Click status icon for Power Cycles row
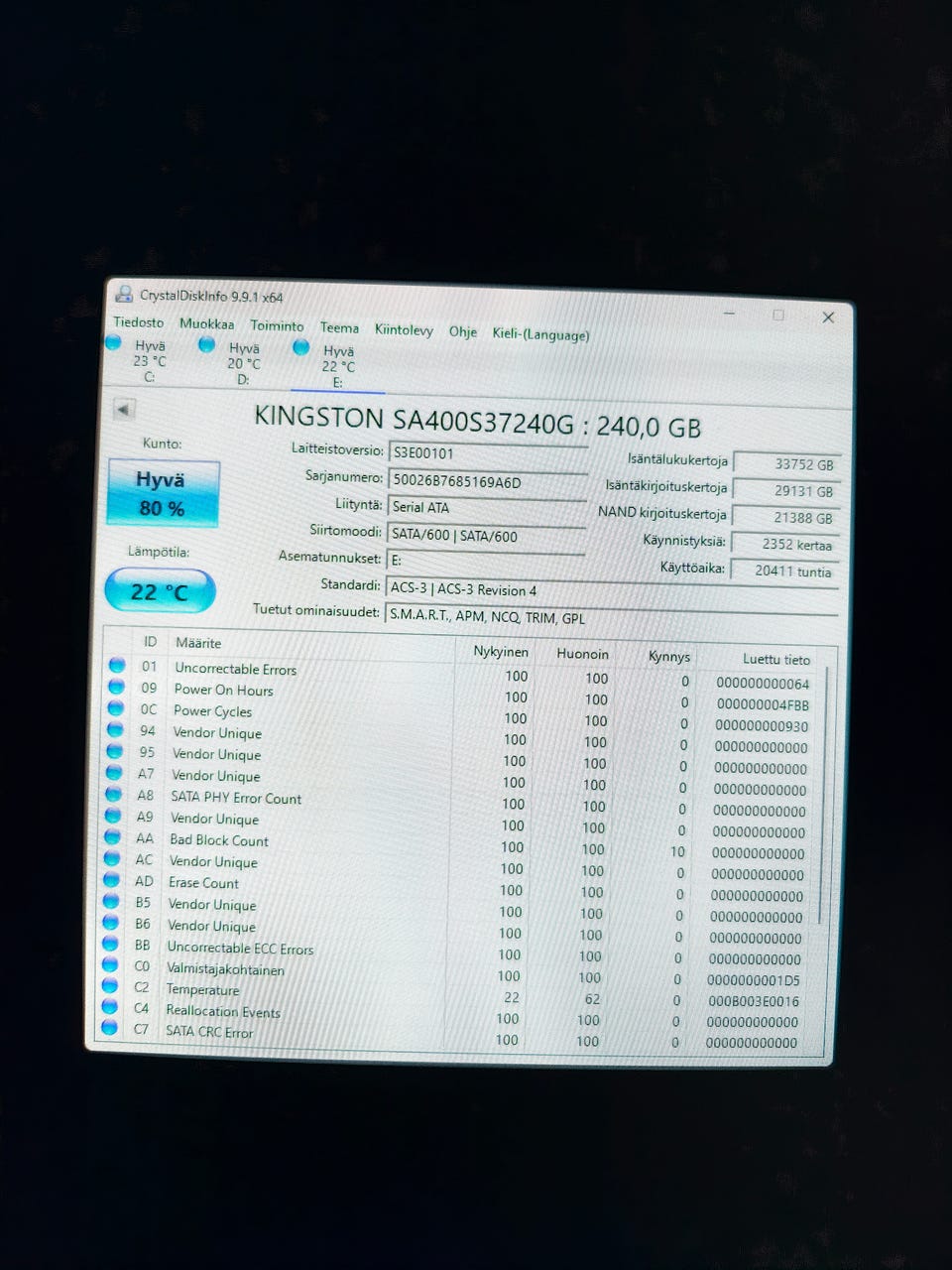The width and height of the screenshot is (952, 1270). (117, 708)
